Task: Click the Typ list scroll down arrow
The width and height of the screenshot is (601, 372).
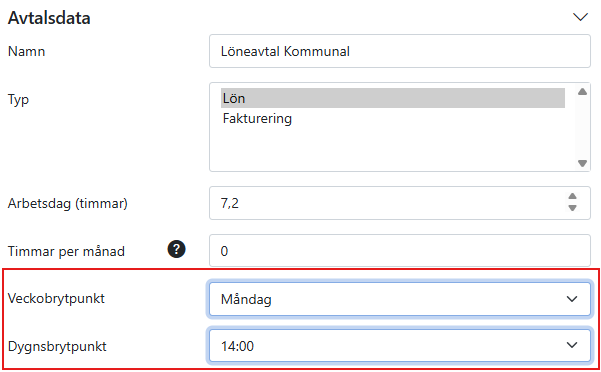Action: (x=582, y=163)
